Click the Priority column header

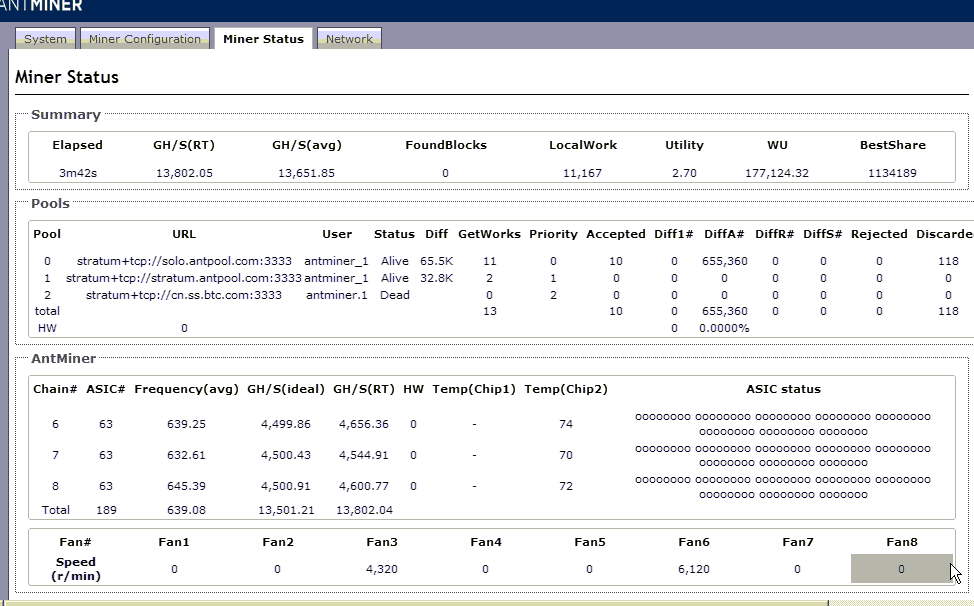coord(553,234)
